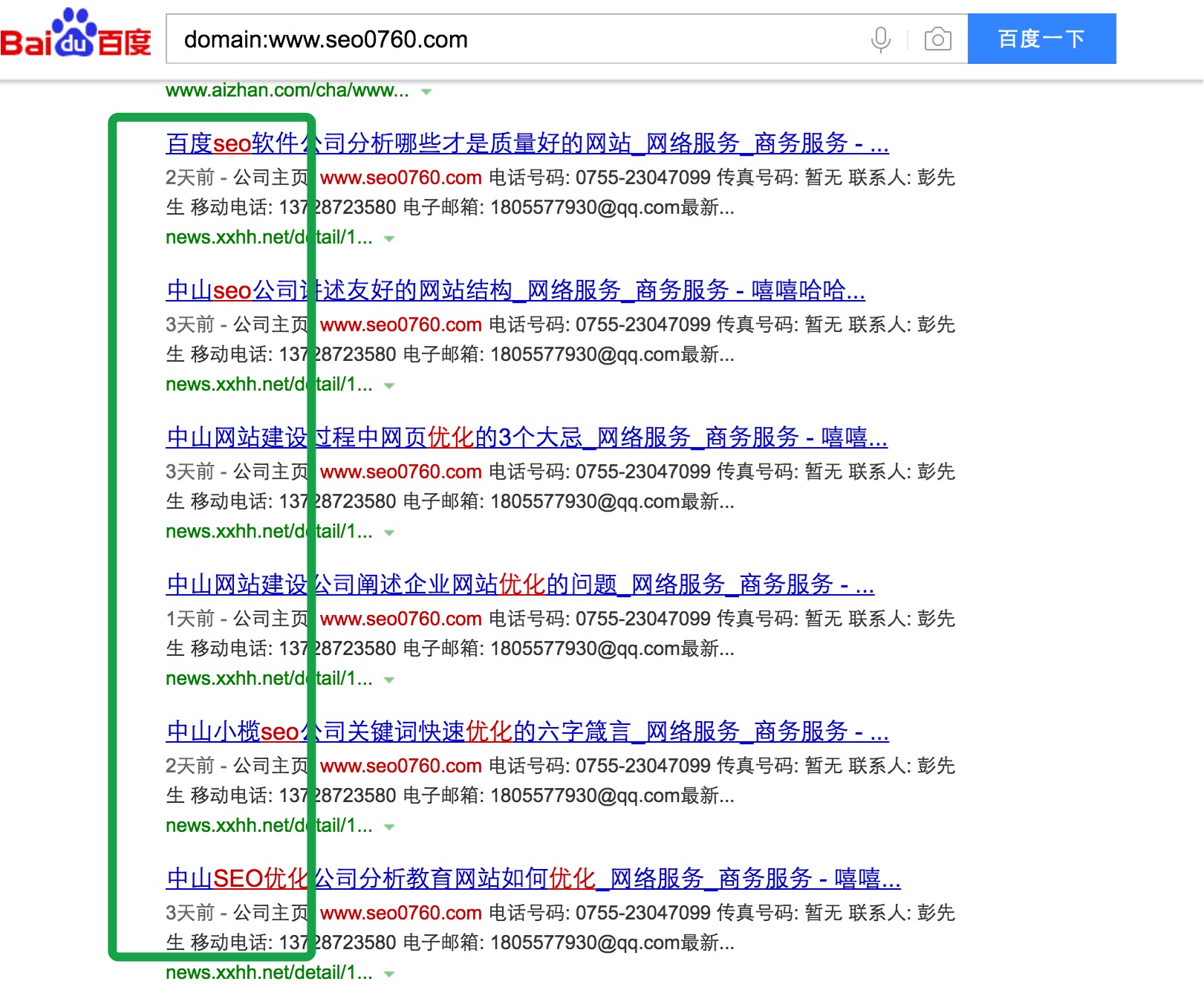Open result 百度seo软件公司分析哪些才是质量好的网站
Viewport: 1204px width, 993px height.
(x=527, y=143)
